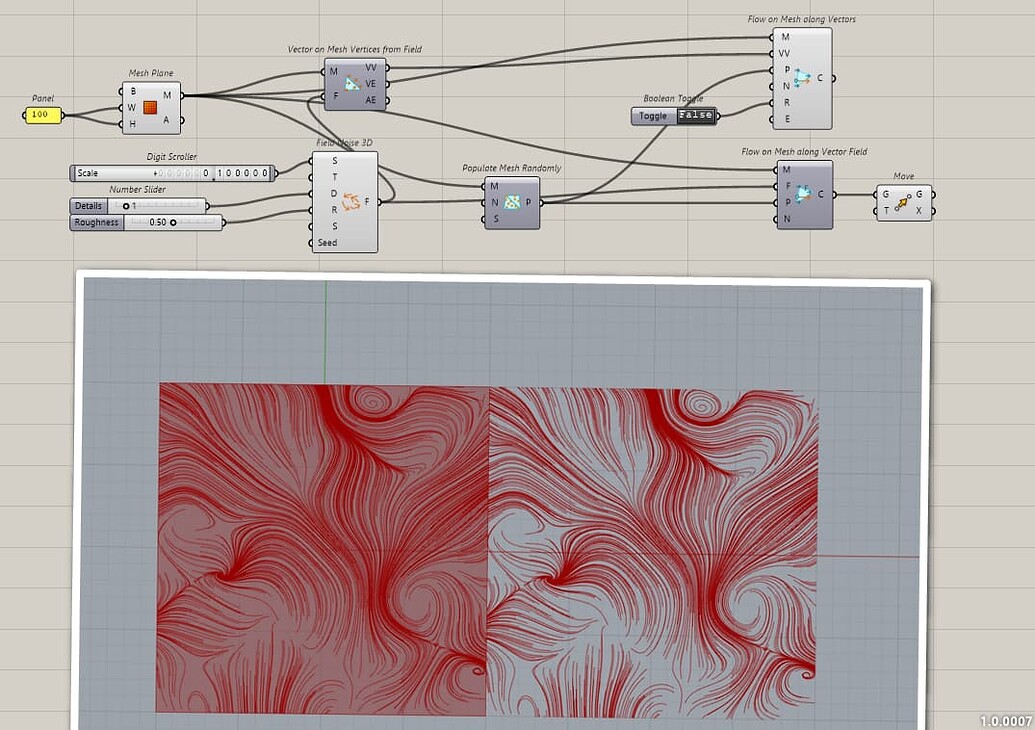The width and height of the screenshot is (1035, 730).
Task: Click the Flow on Mesh along Vector Field icon
Action: (802, 194)
